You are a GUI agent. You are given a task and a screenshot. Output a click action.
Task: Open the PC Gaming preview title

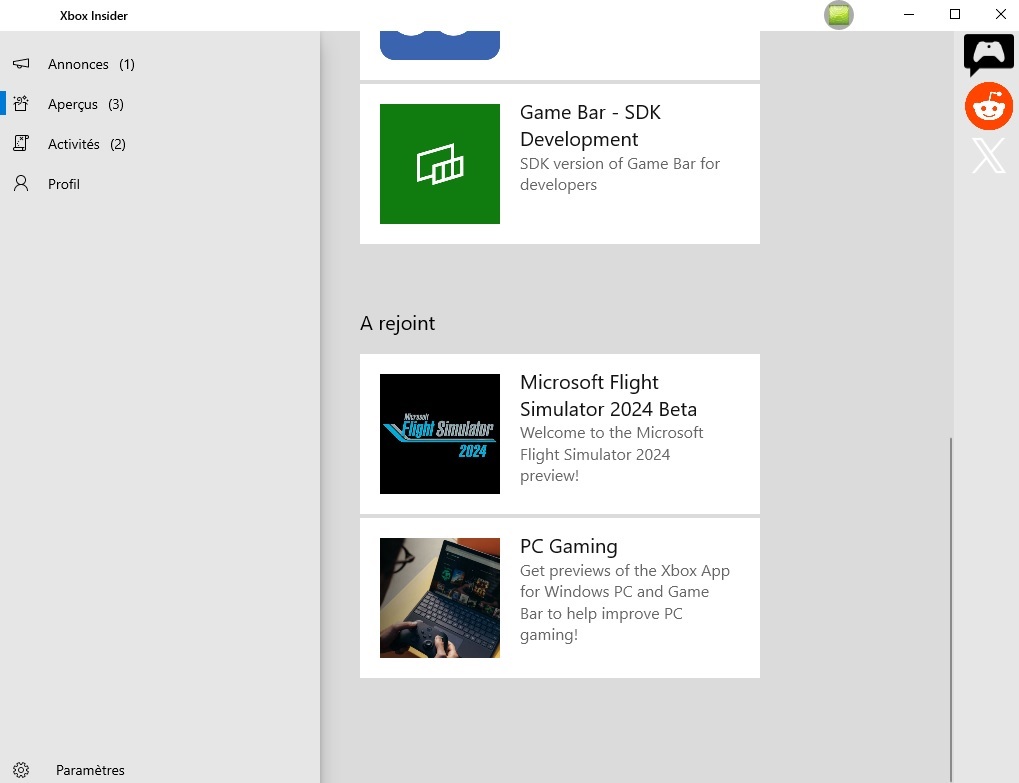coord(569,546)
